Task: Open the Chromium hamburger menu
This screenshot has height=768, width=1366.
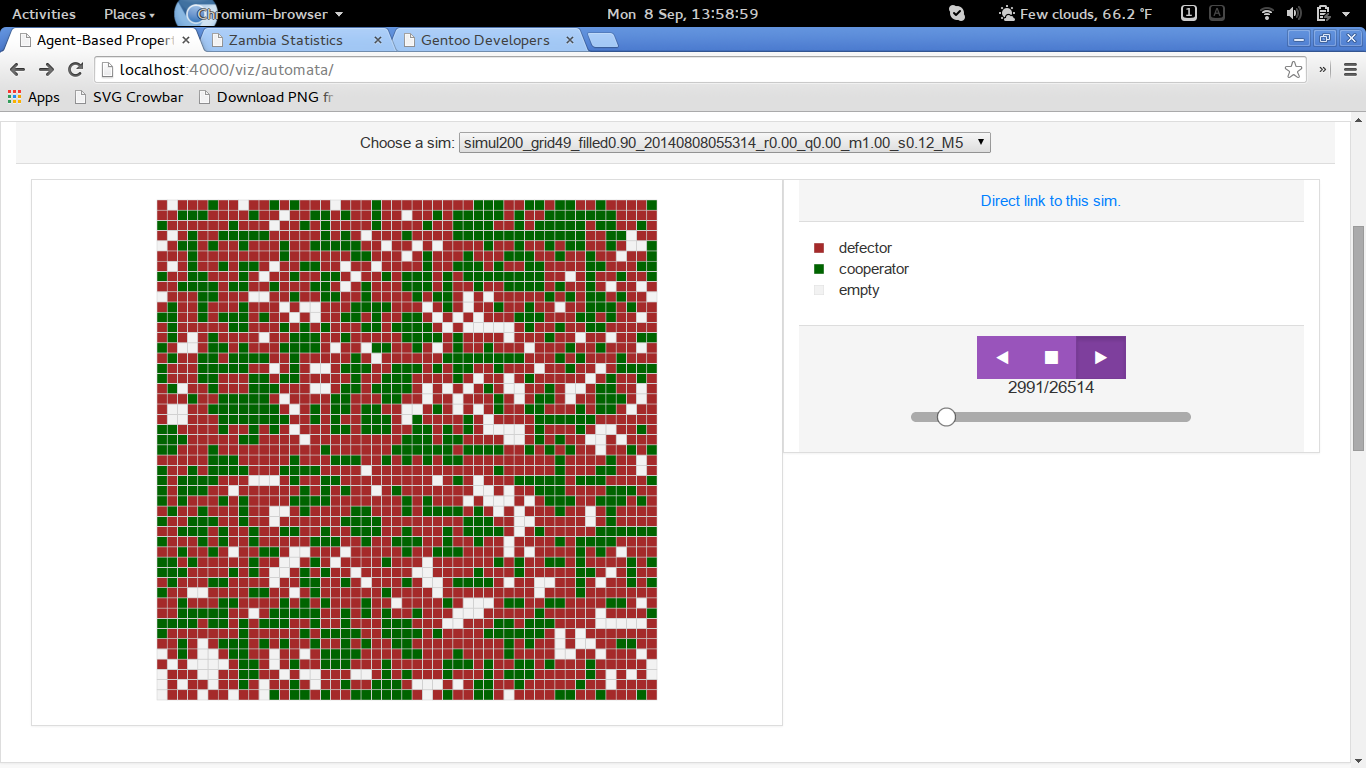Action: coord(1350,69)
